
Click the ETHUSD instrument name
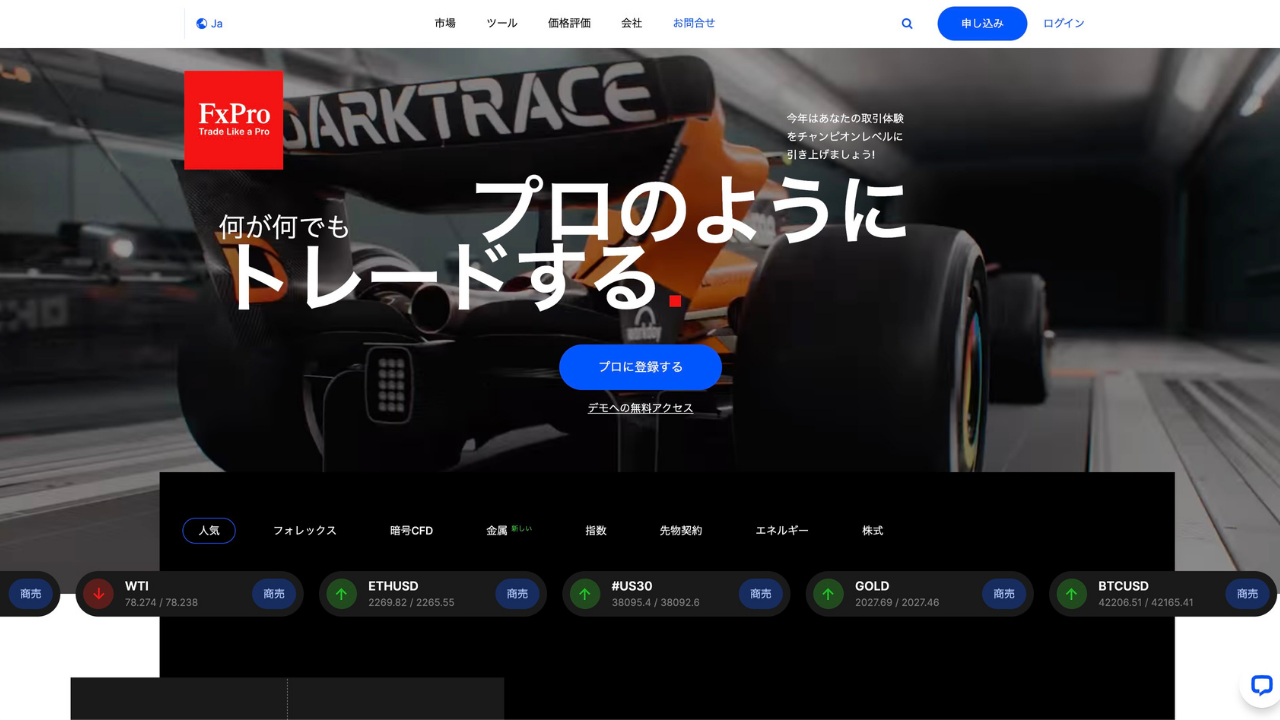pos(393,586)
